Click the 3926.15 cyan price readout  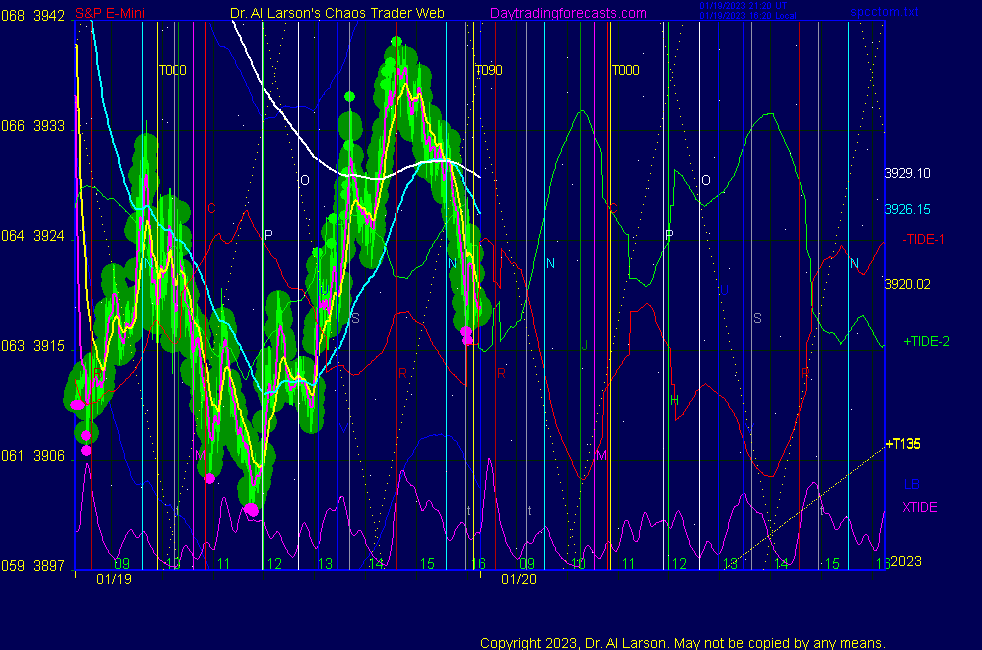coord(907,210)
